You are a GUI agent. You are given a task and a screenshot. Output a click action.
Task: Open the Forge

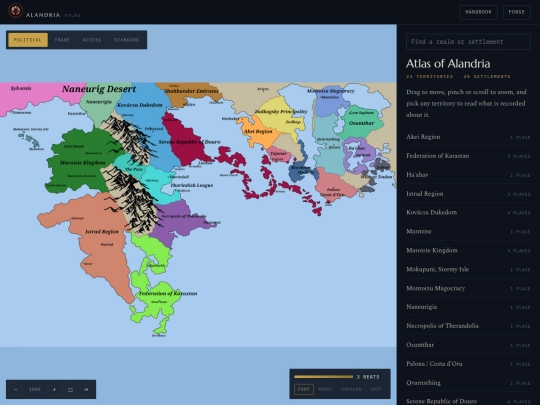pos(517,12)
